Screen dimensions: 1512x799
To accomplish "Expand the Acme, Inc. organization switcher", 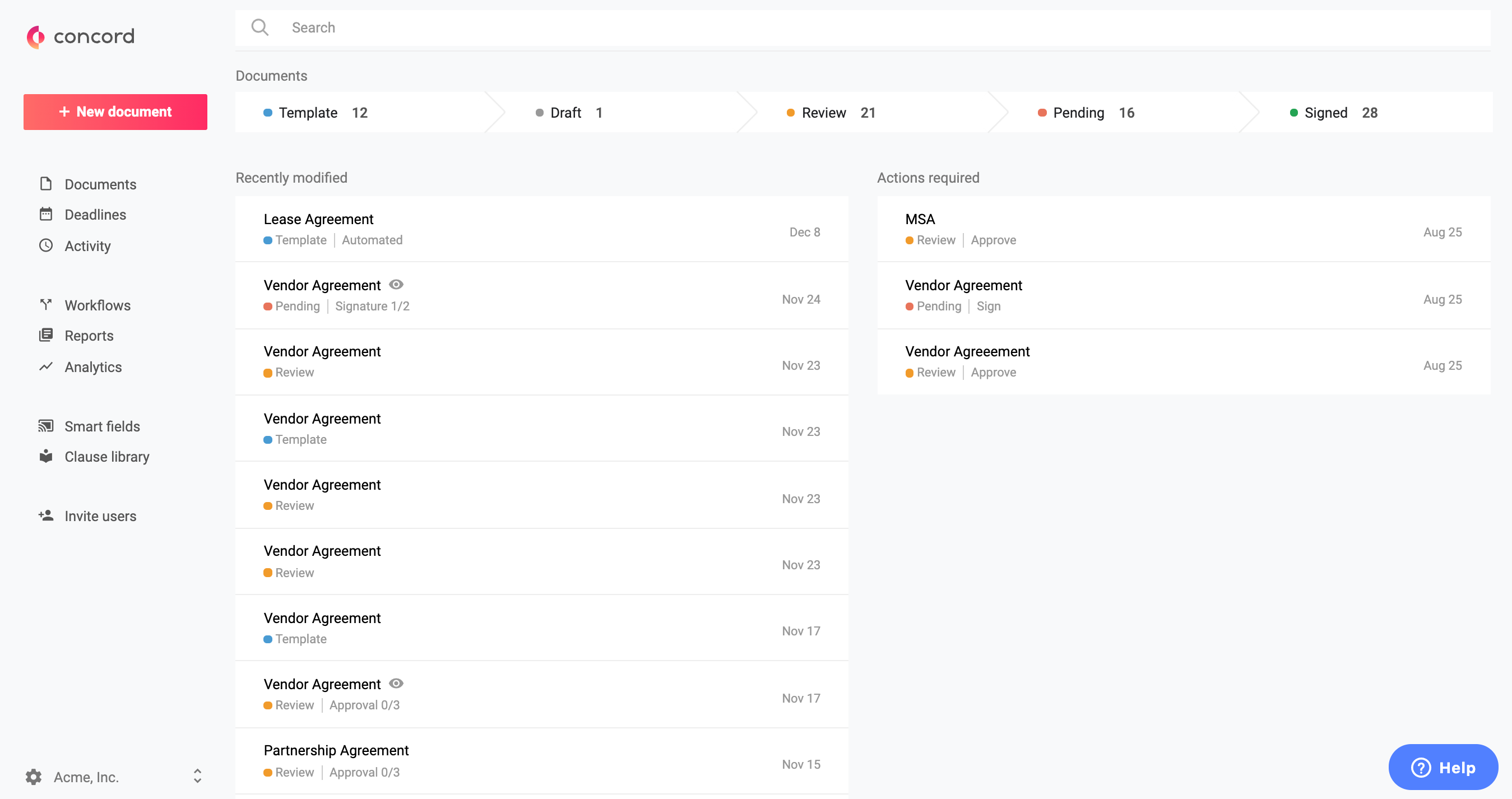I will point(197,776).
